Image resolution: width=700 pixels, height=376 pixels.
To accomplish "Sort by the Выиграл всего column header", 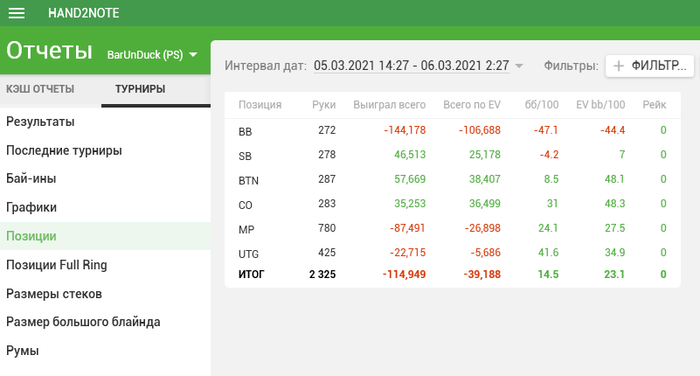I will coord(389,105).
